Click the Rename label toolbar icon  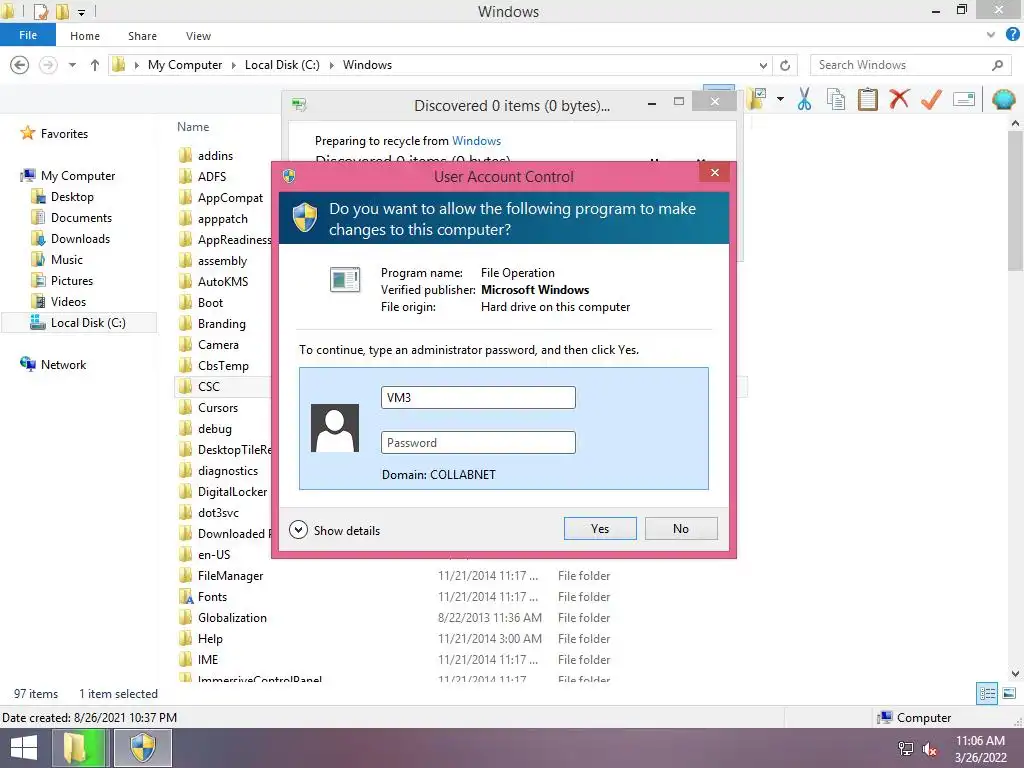(964, 99)
